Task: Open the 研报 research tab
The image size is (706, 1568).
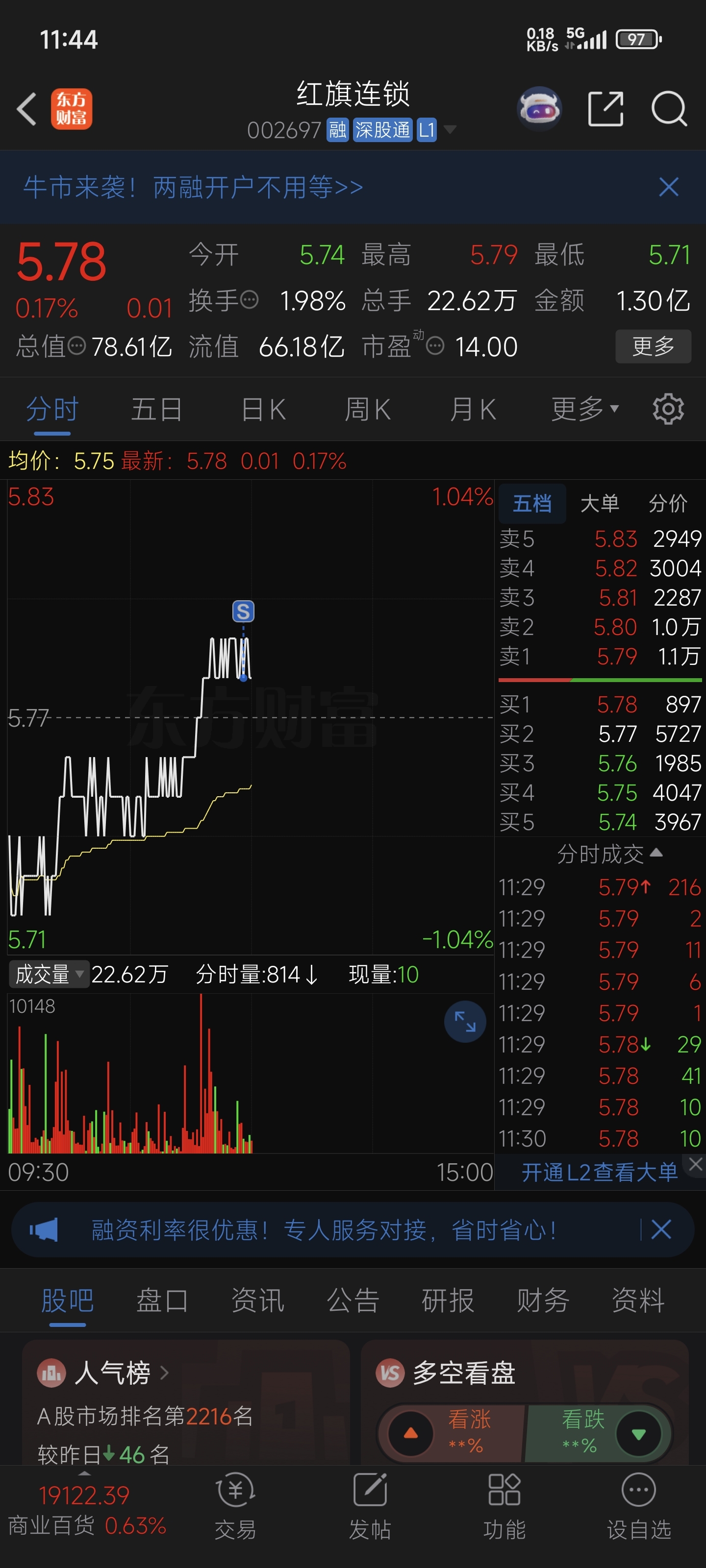Action: click(448, 1300)
